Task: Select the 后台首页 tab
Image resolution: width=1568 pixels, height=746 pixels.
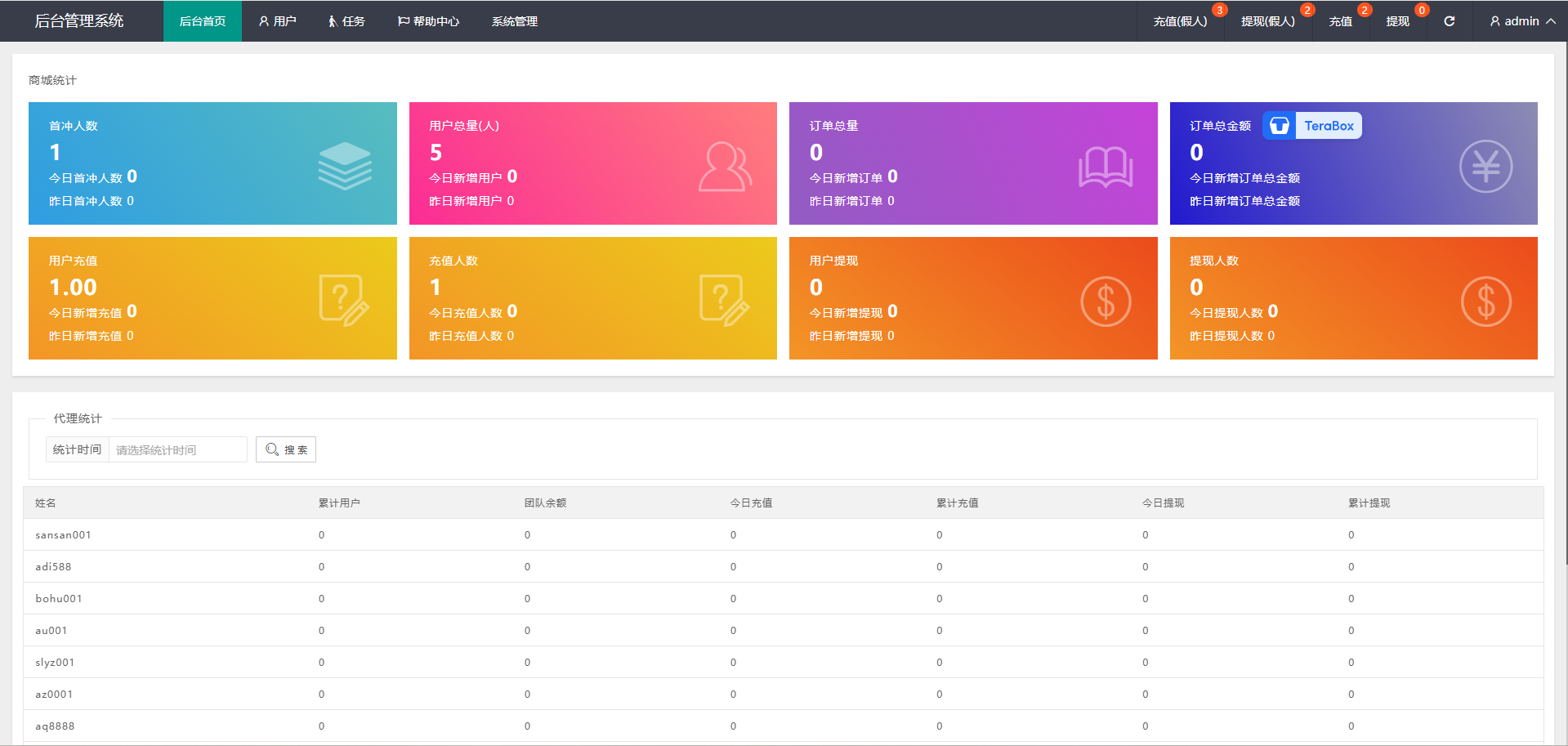Action: (x=202, y=21)
